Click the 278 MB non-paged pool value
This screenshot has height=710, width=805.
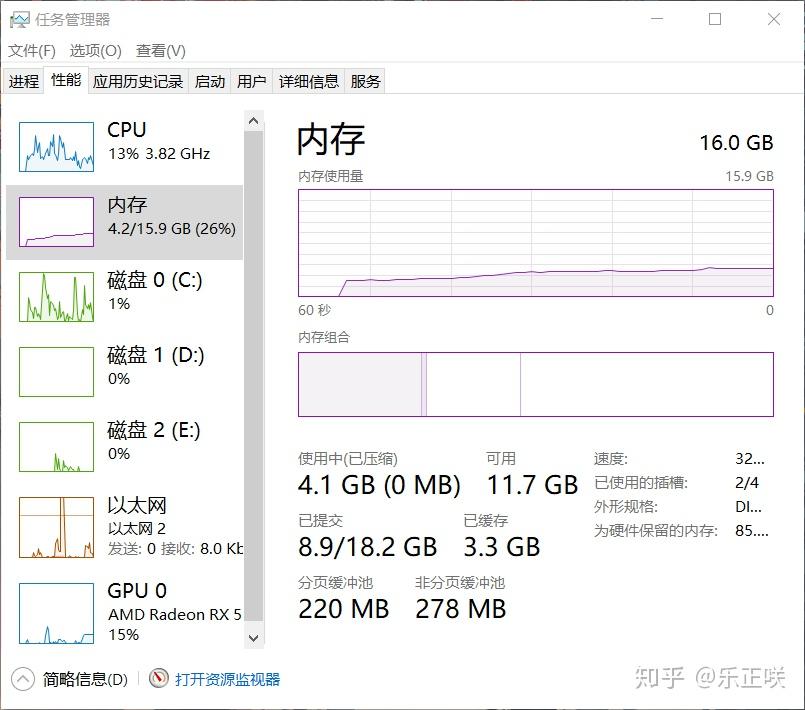461,609
